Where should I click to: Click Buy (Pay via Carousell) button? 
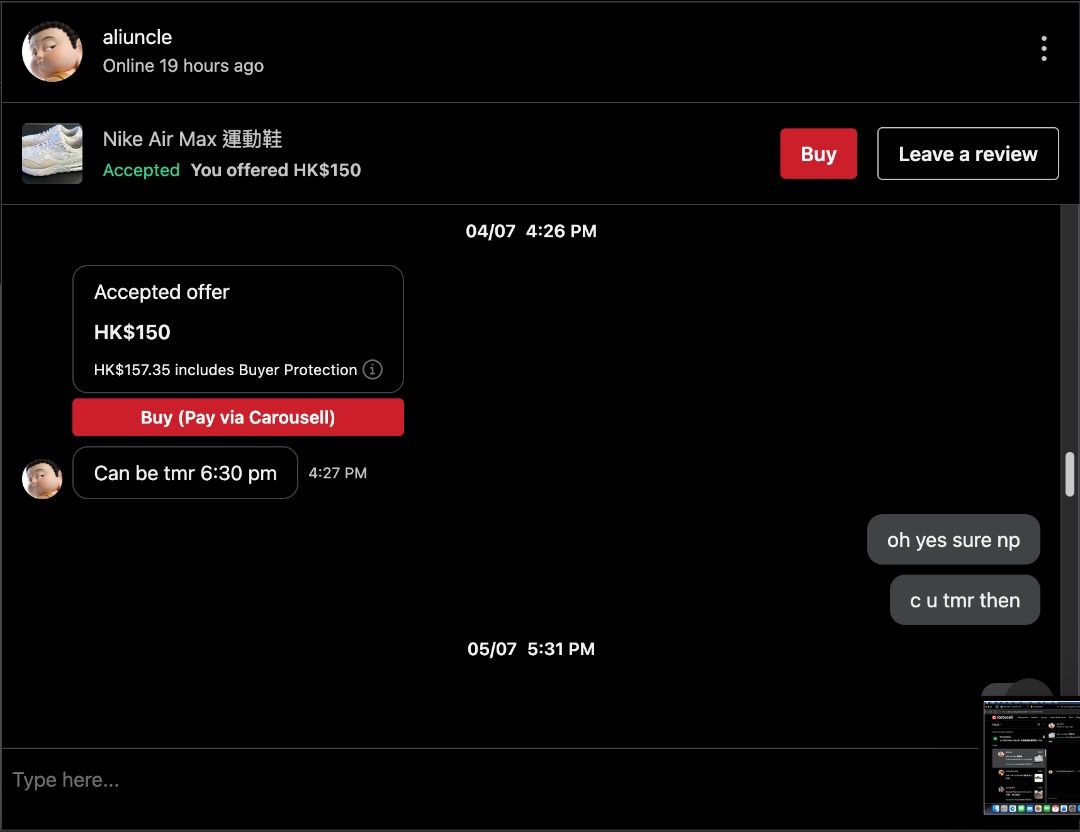pyautogui.click(x=238, y=417)
